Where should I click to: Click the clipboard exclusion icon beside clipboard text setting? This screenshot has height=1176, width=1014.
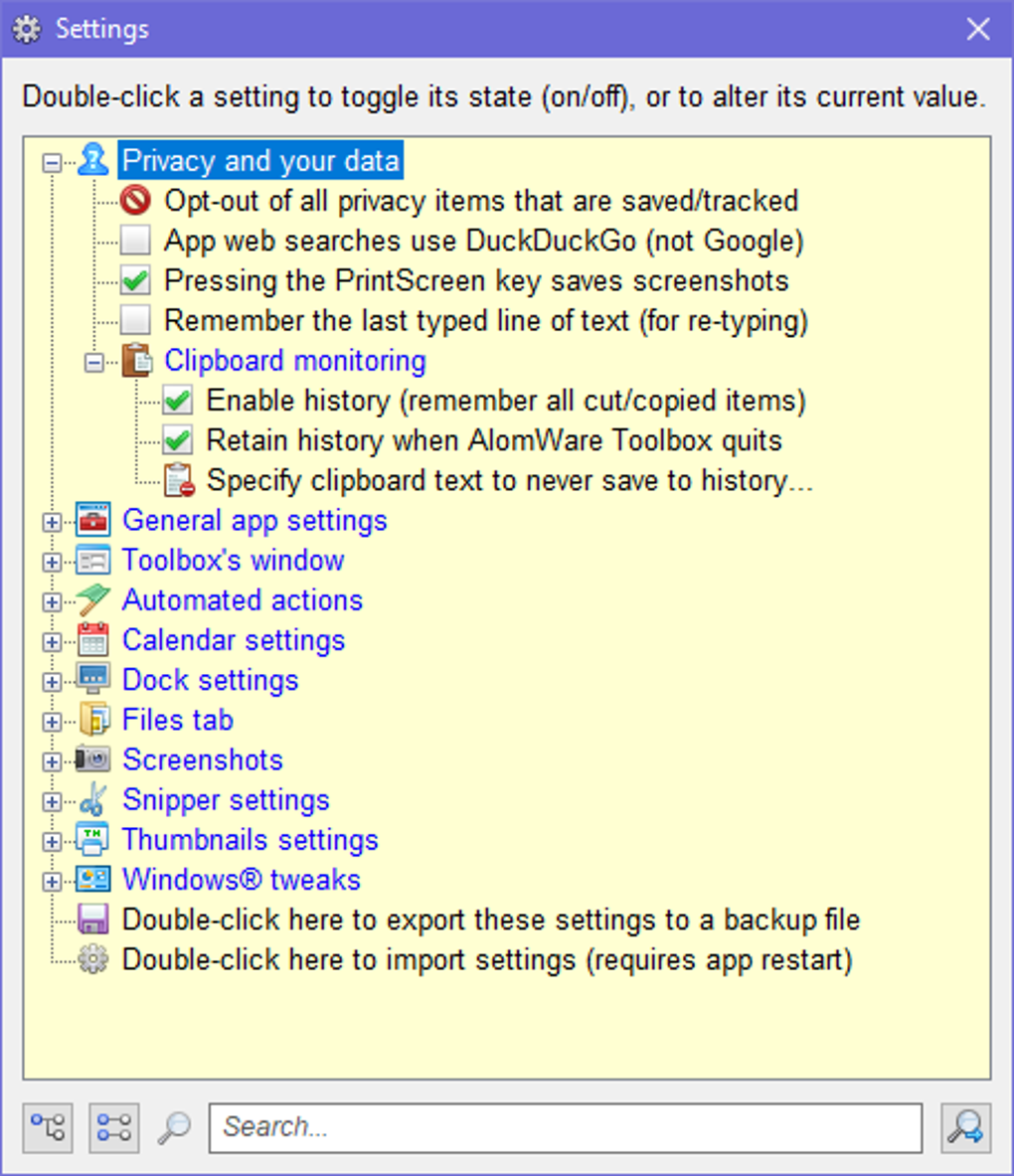177,479
